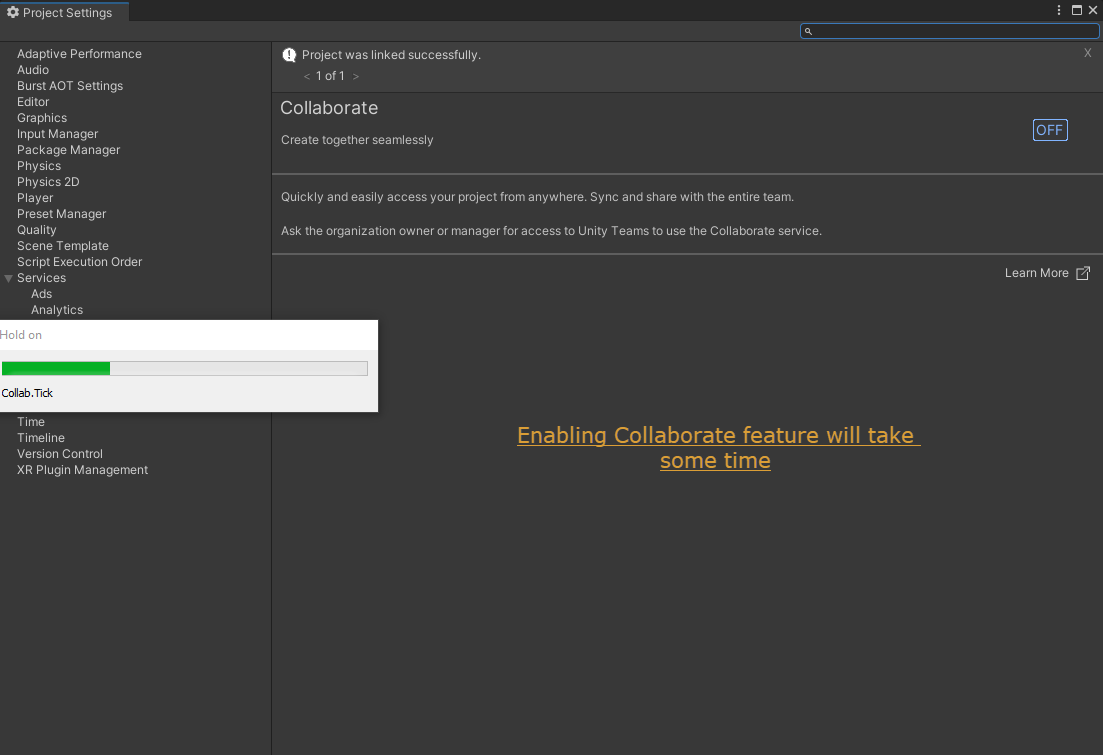The image size is (1103, 755).
Task: Dismiss the linked successfully notification
Action: pos(1088,53)
